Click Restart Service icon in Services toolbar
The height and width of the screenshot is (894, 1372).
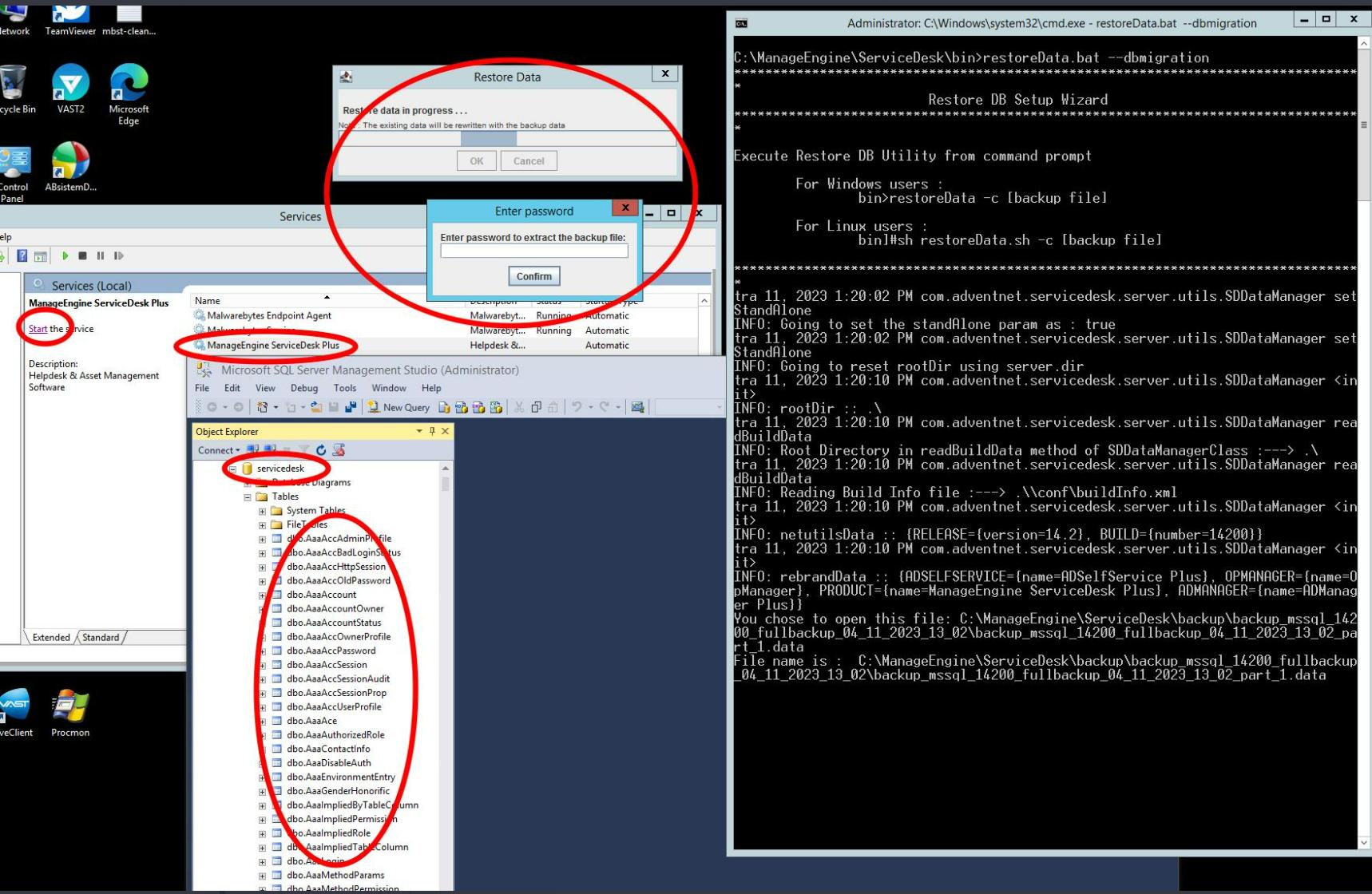(119, 256)
